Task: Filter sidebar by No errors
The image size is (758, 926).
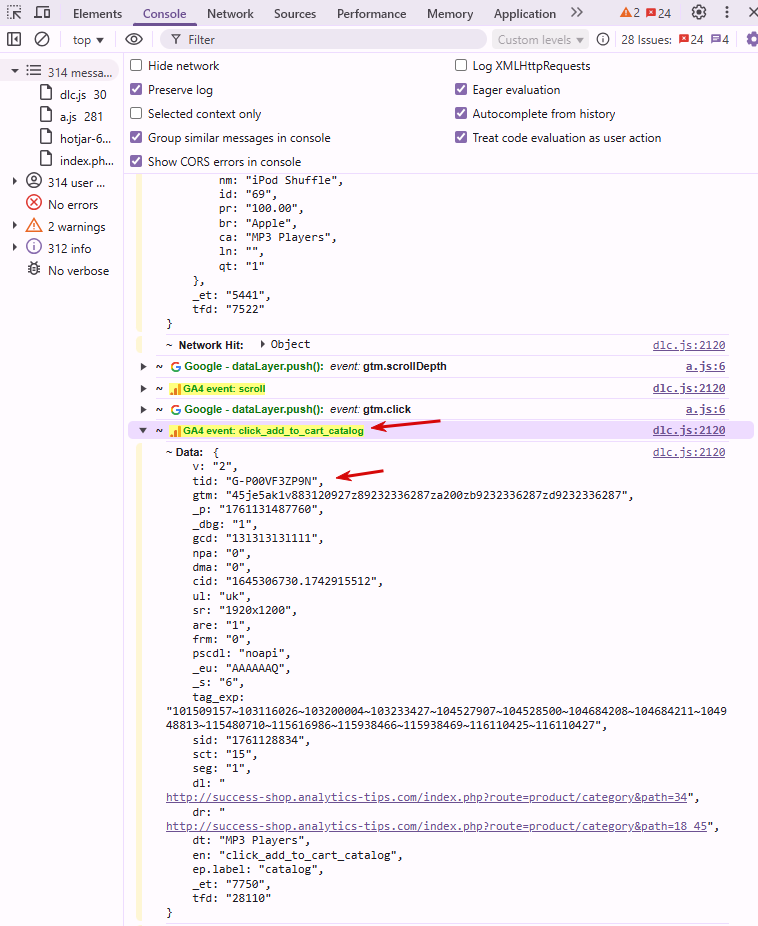Action: [62, 204]
